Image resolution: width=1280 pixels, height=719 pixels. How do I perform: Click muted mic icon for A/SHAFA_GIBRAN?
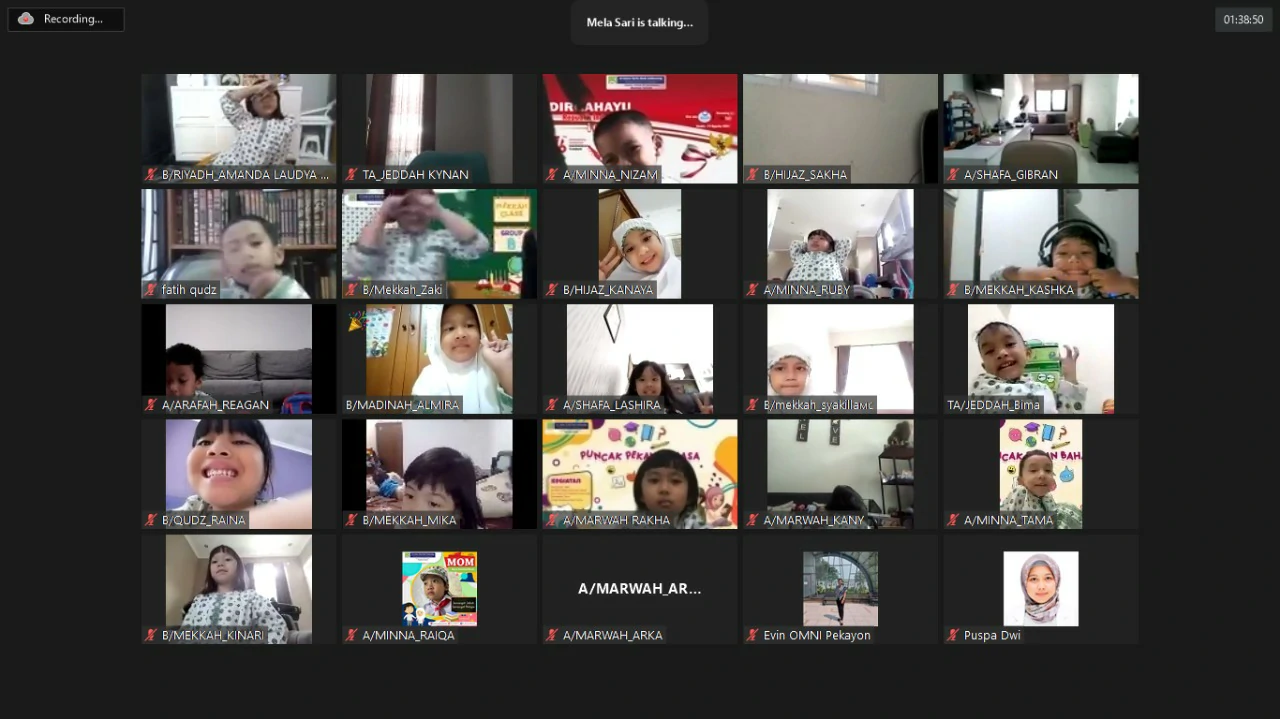point(953,175)
